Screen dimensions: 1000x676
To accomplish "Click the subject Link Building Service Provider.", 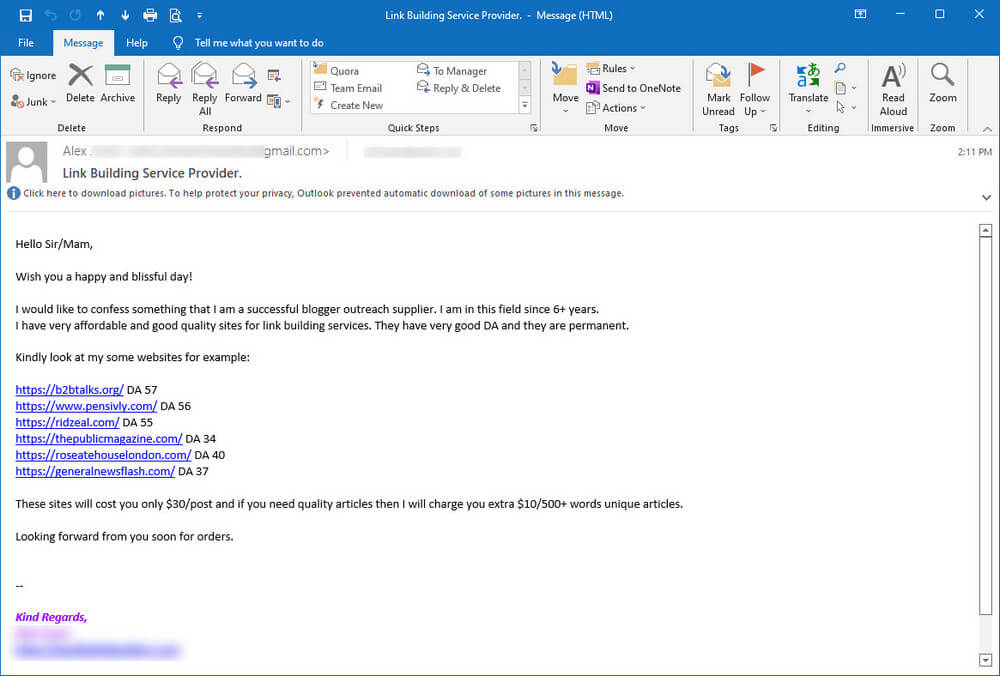I will pos(152,173).
